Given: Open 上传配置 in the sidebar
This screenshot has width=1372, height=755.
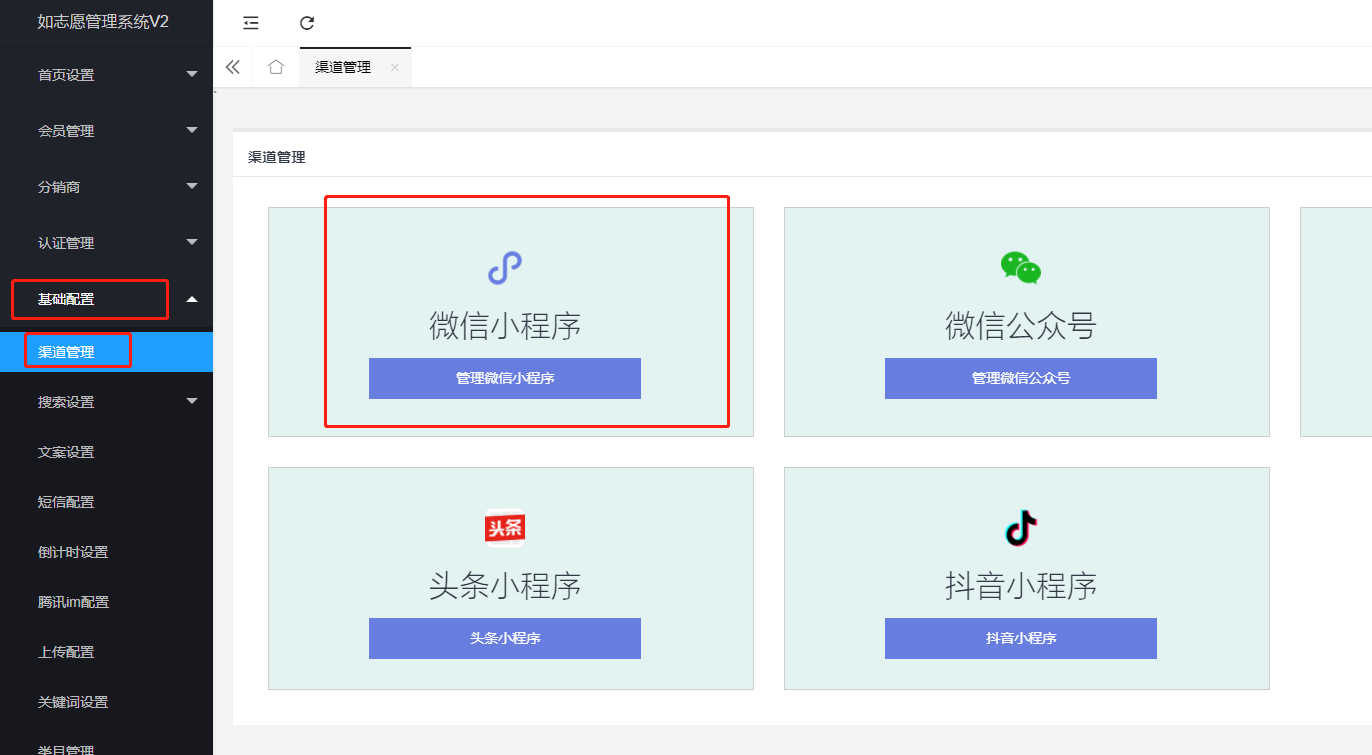Looking at the screenshot, I should pos(66,652).
